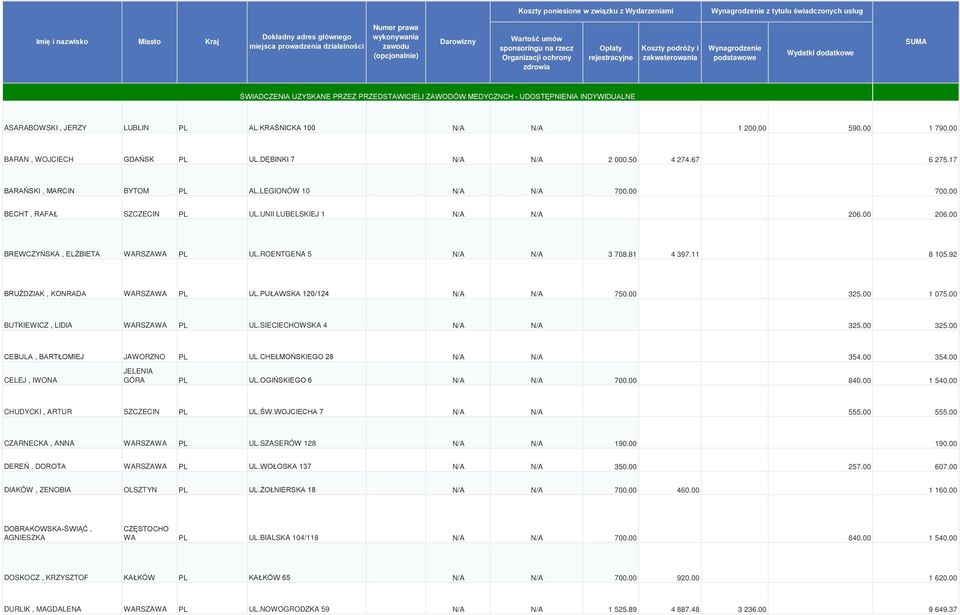This screenshot has height=615, width=960.
Task: Click sum value '8 105.92'
Action: [x=942, y=254]
